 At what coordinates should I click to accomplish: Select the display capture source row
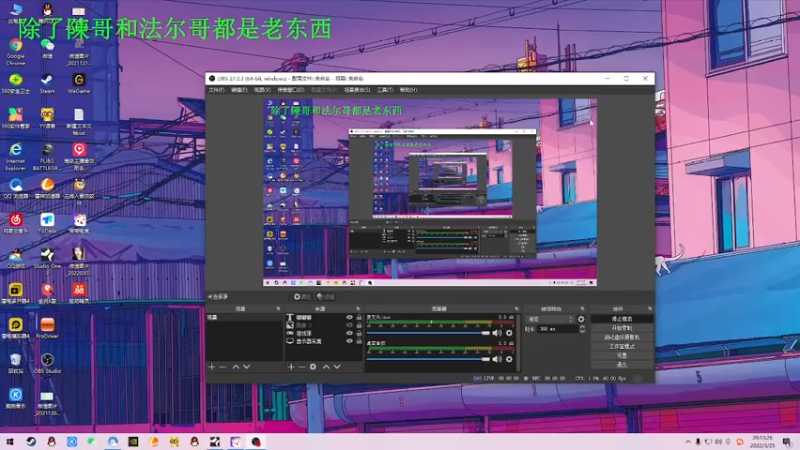(323, 341)
